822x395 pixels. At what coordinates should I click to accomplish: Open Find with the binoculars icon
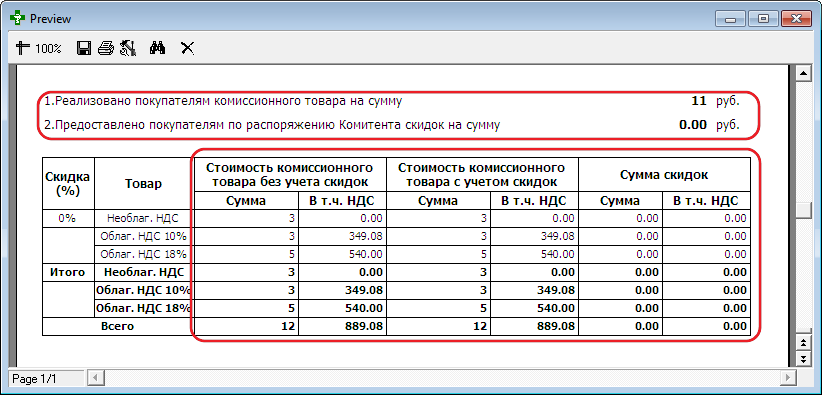157,49
